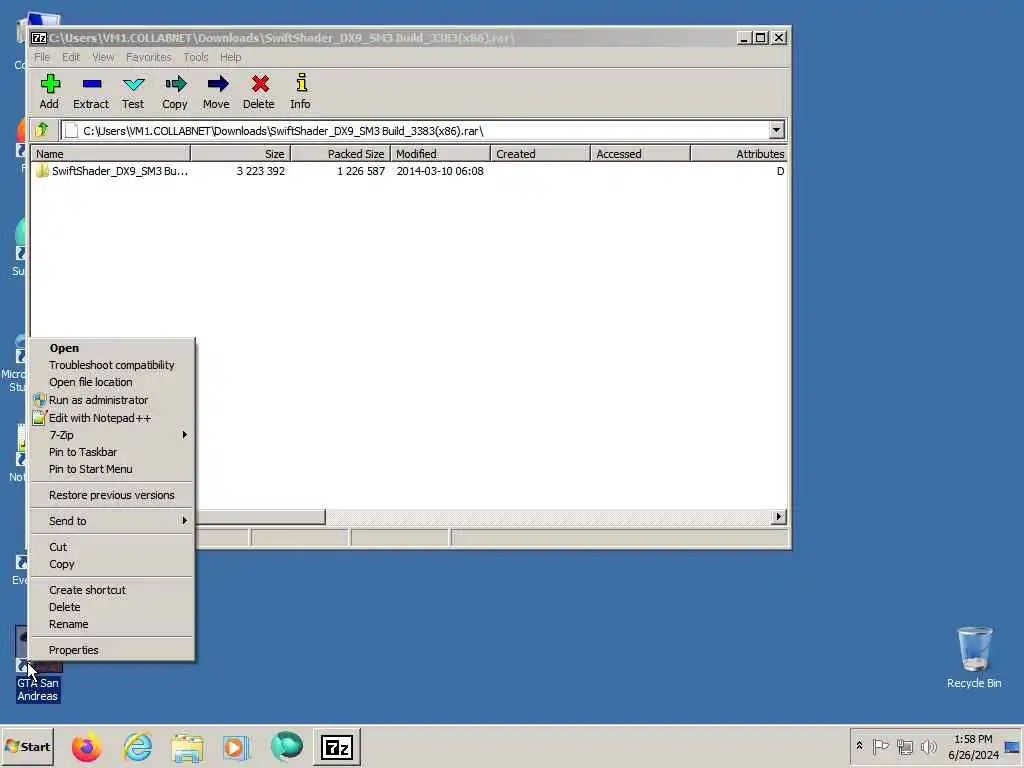Click the Start button
Viewport: 1024px width, 768px height.
pos(27,747)
